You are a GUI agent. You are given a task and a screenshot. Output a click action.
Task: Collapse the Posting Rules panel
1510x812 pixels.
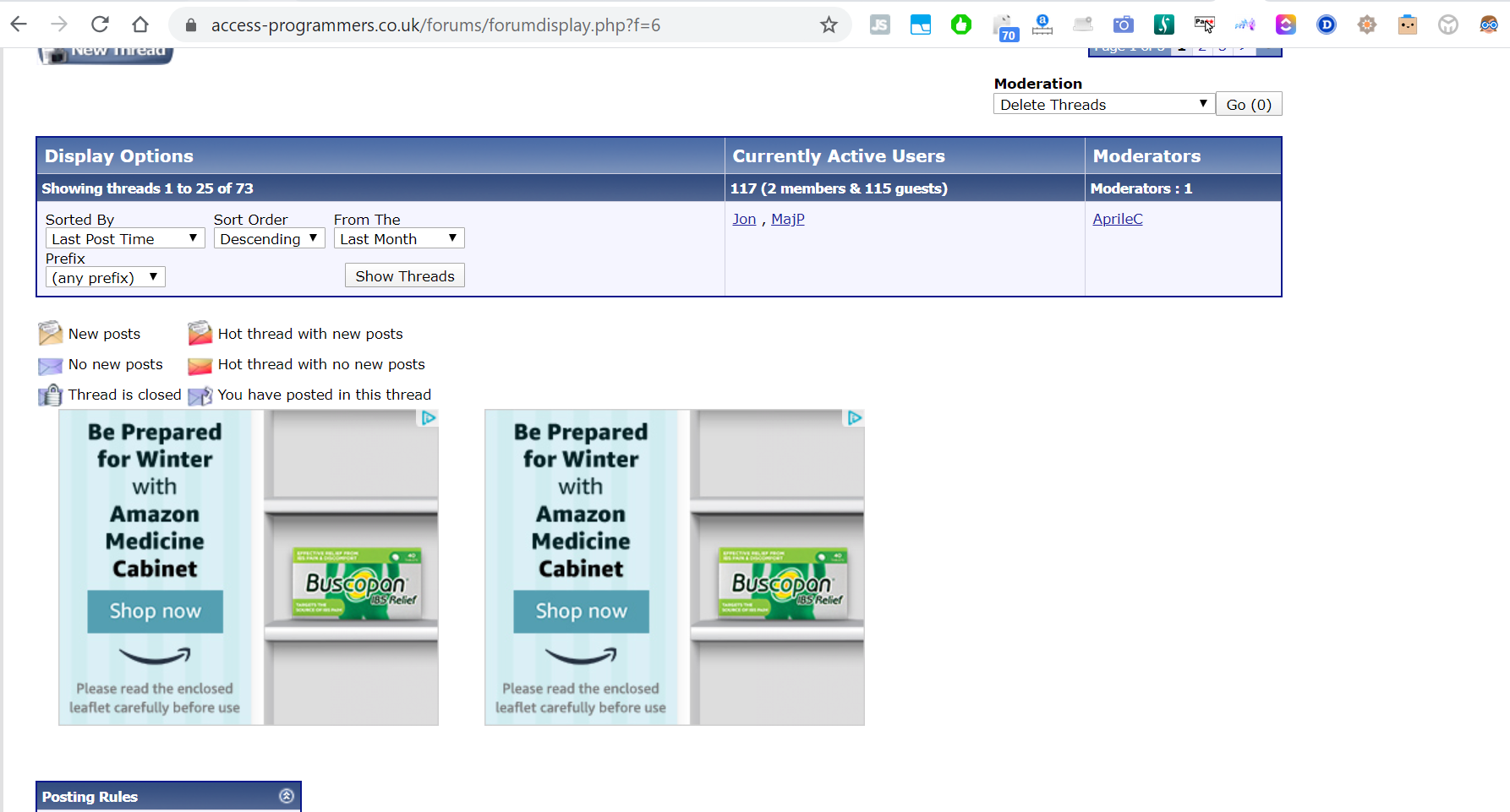coord(287,796)
